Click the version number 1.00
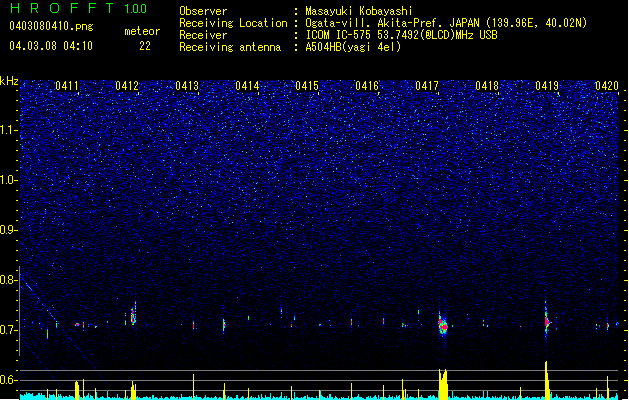This screenshot has height=400, width=629. tap(136, 8)
